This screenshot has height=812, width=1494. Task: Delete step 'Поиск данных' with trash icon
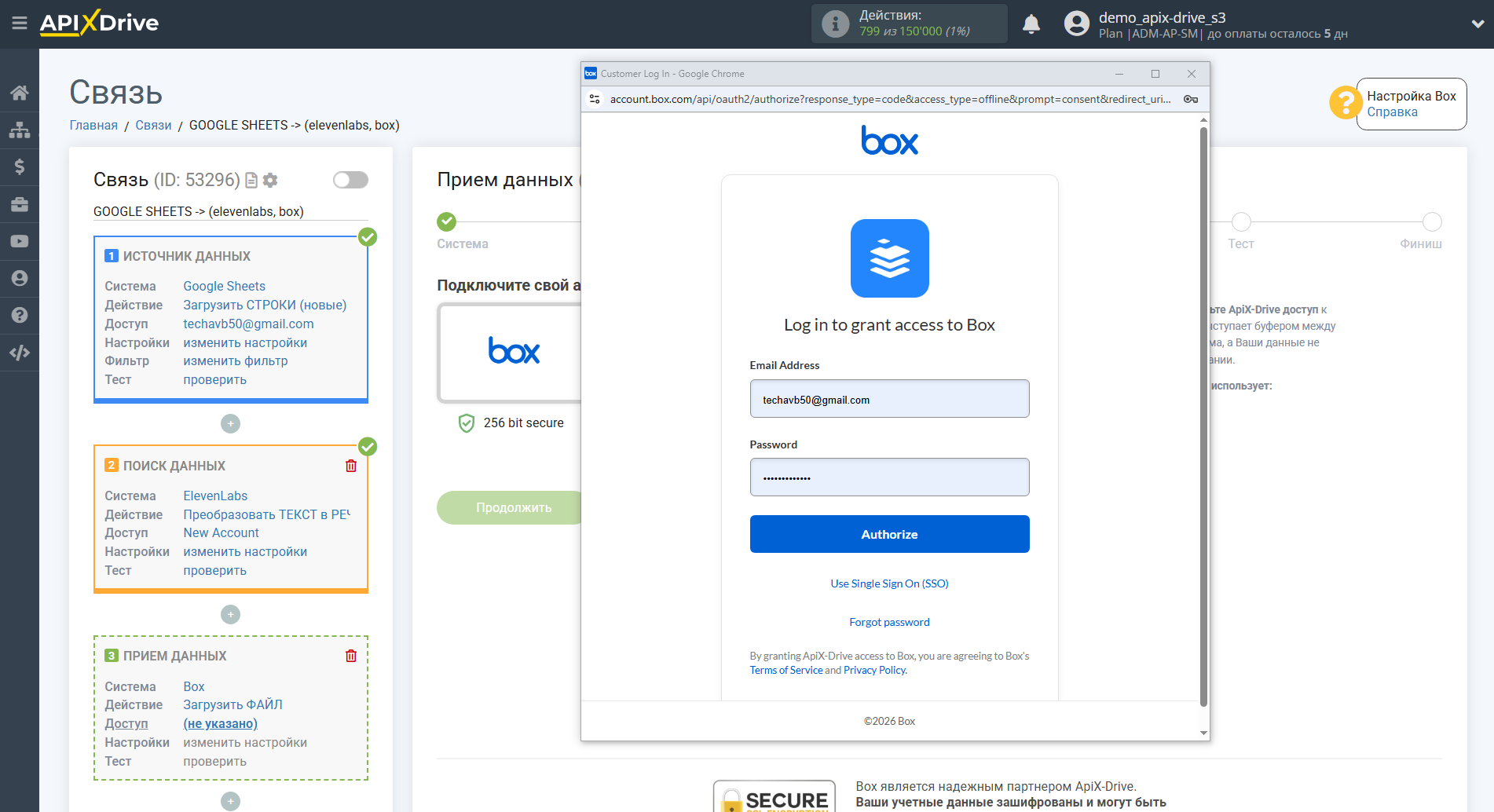[351, 466]
